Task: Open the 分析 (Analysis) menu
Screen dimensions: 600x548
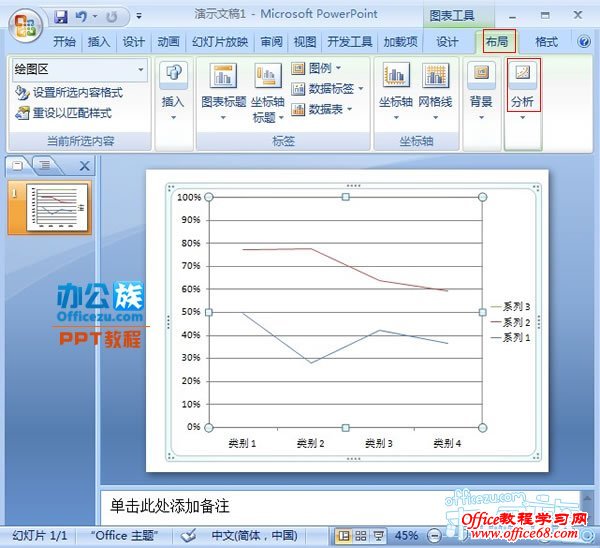Action: pos(522,90)
